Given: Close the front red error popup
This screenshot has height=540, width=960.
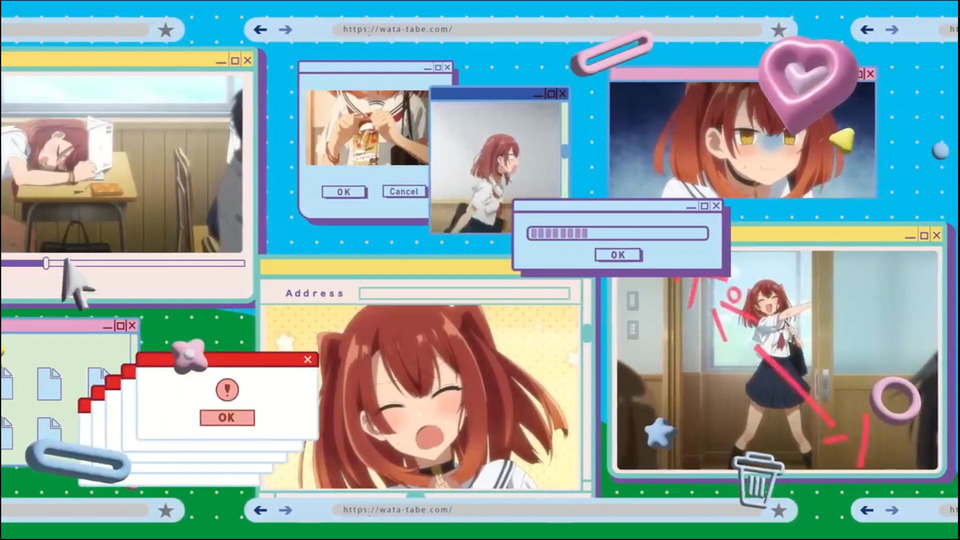Looking at the screenshot, I should [x=308, y=359].
